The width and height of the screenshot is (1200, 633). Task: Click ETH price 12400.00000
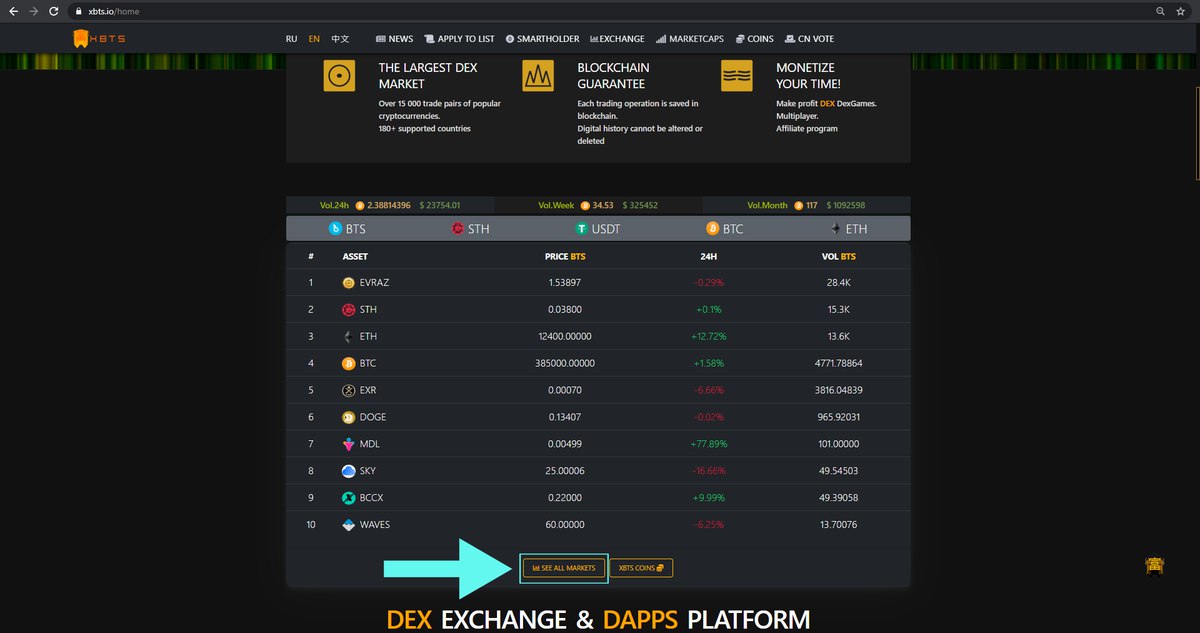point(567,337)
